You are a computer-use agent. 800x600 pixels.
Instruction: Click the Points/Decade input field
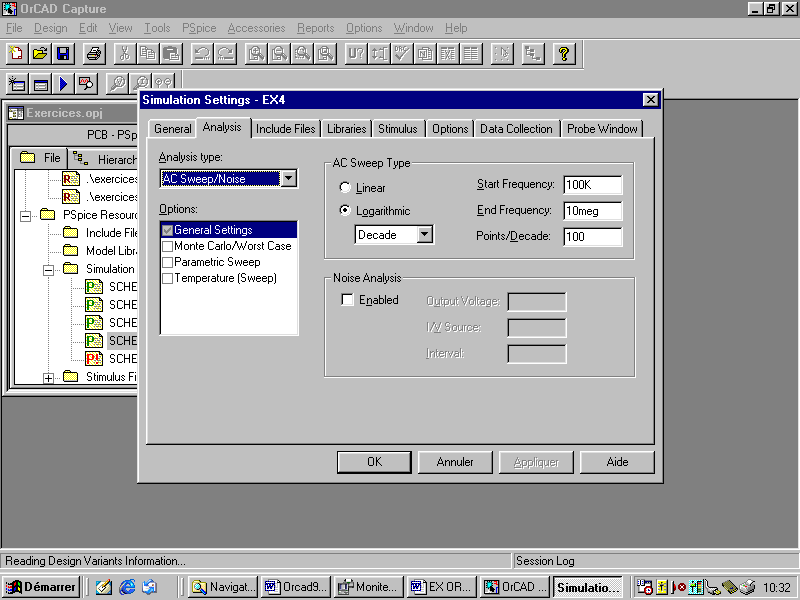pos(593,237)
